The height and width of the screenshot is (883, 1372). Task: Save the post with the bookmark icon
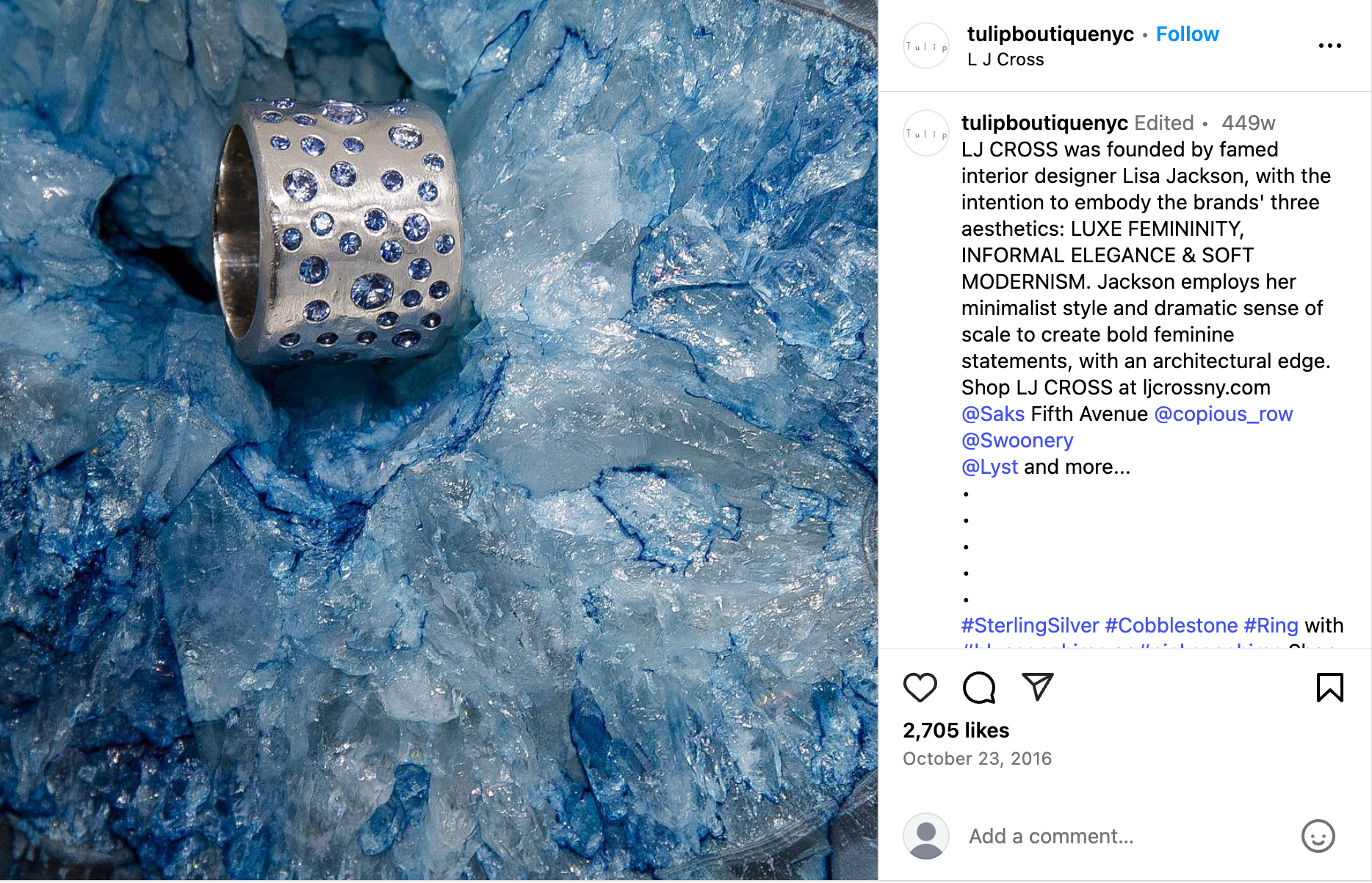coord(1329,688)
